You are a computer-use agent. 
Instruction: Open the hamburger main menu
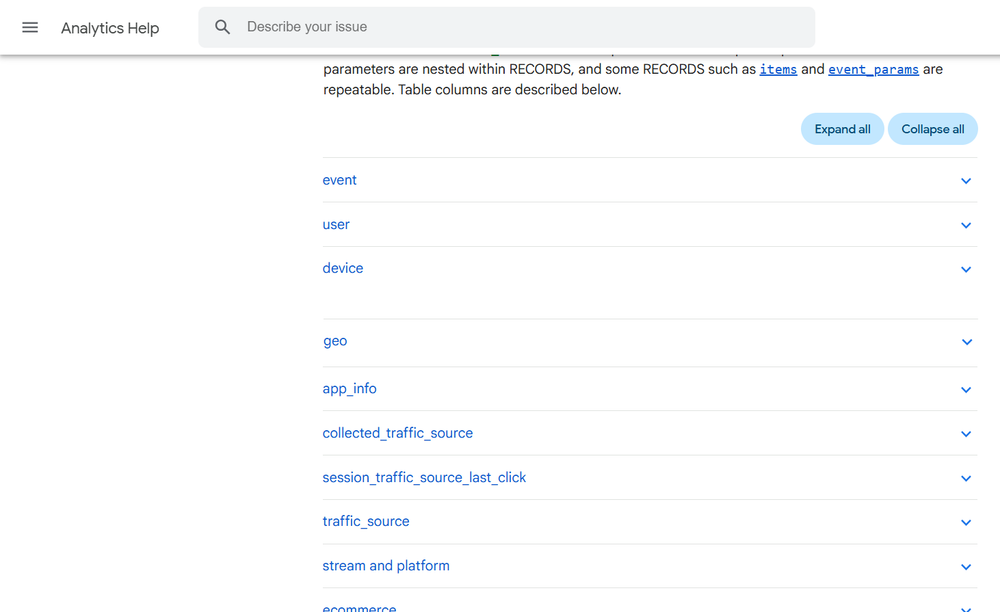pos(30,28)
